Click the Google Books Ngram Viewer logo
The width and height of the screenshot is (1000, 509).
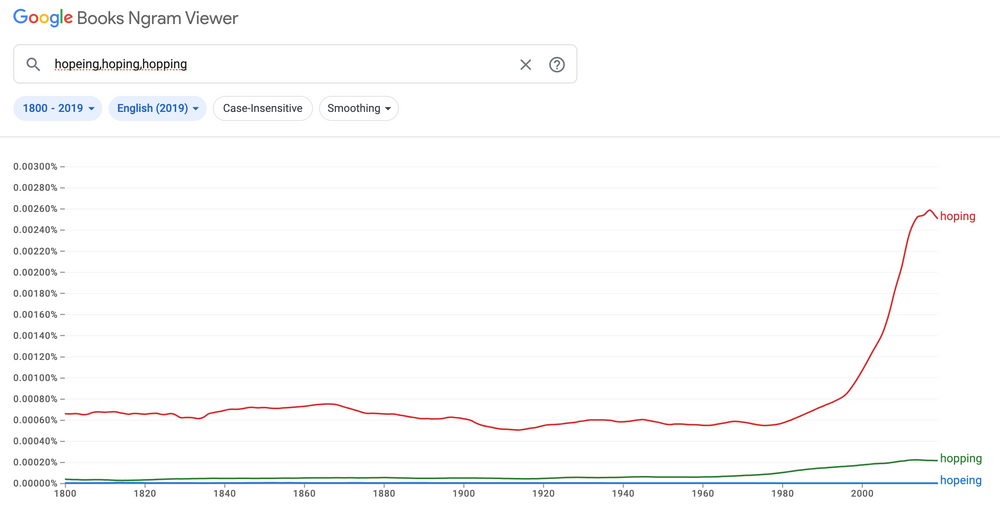point(126,18)
